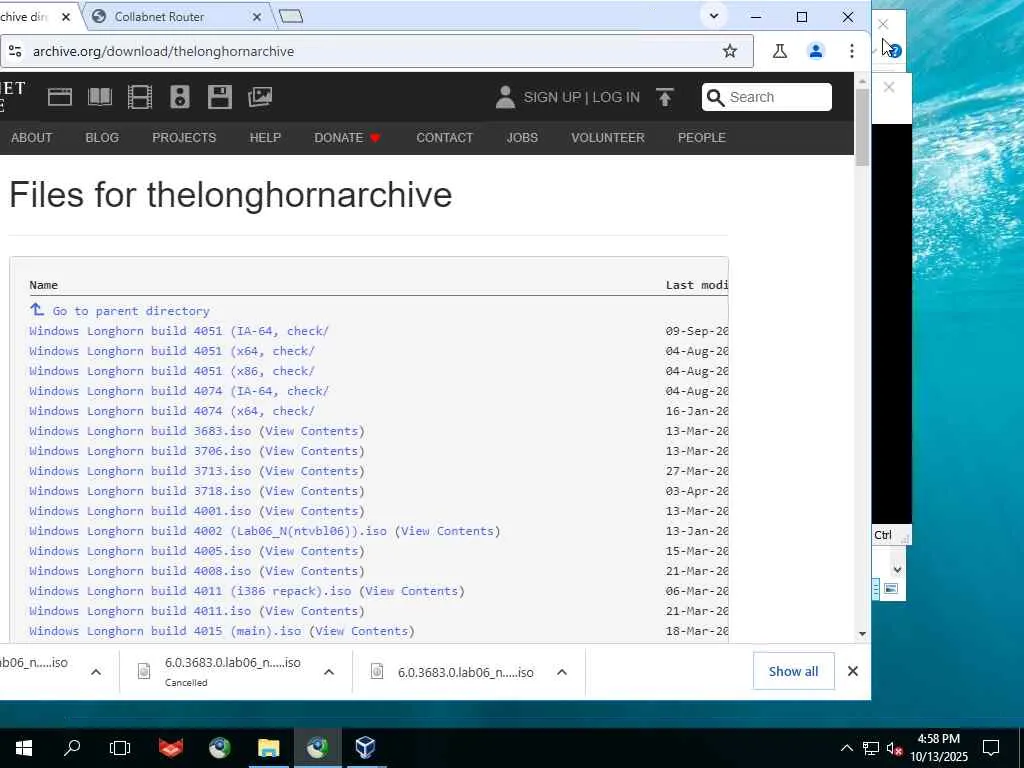Close the downloads bar
The image size is (1024, 768).
pos(852,671)
